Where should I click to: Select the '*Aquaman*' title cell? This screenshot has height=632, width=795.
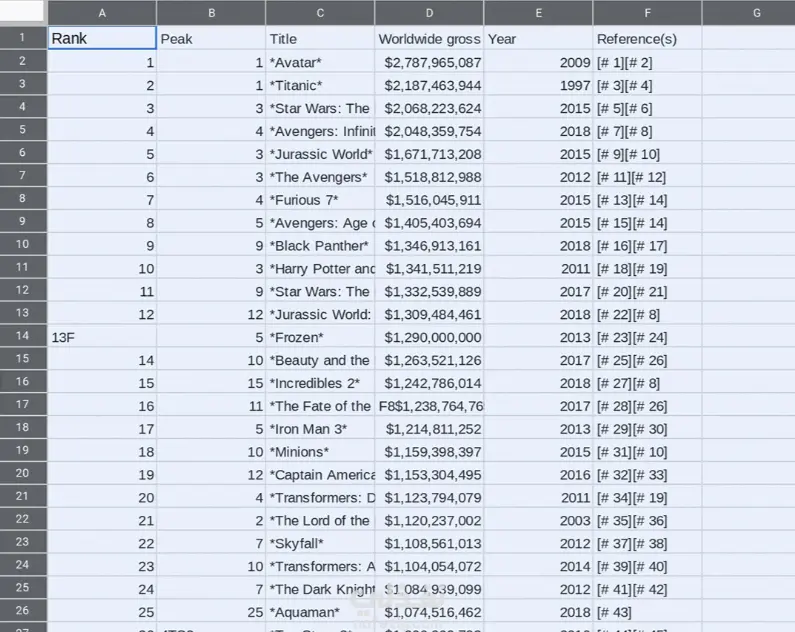320,612
